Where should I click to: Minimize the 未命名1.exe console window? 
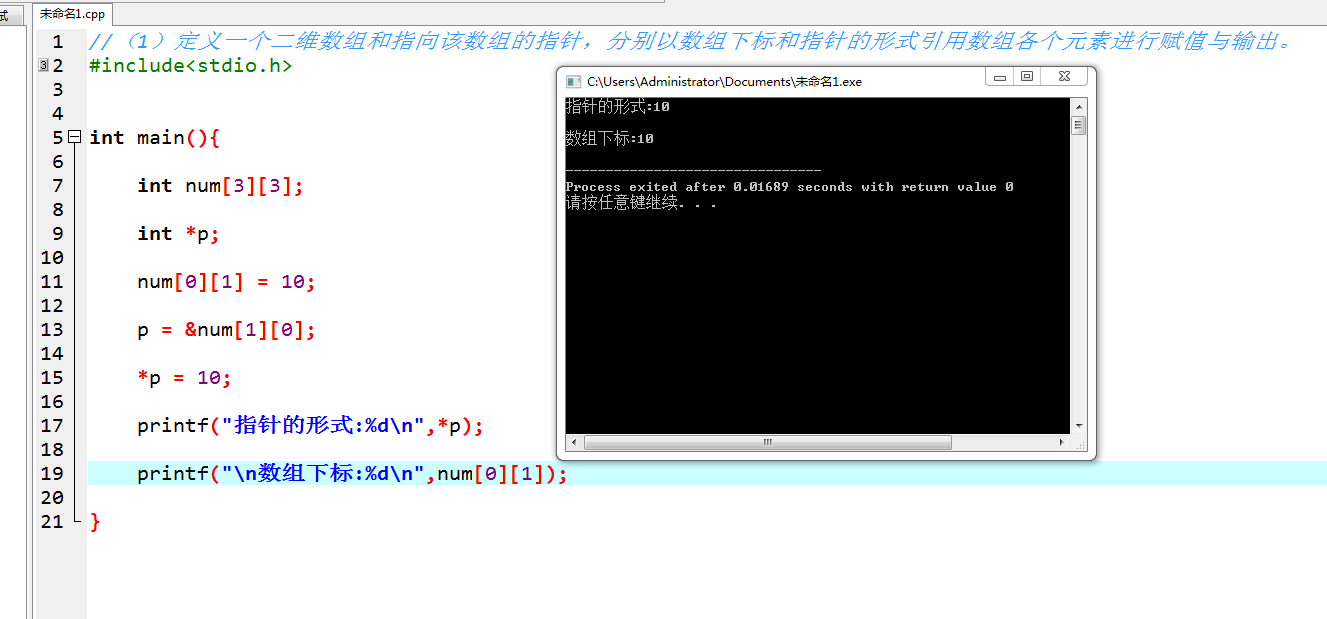(x=999, y=77)
